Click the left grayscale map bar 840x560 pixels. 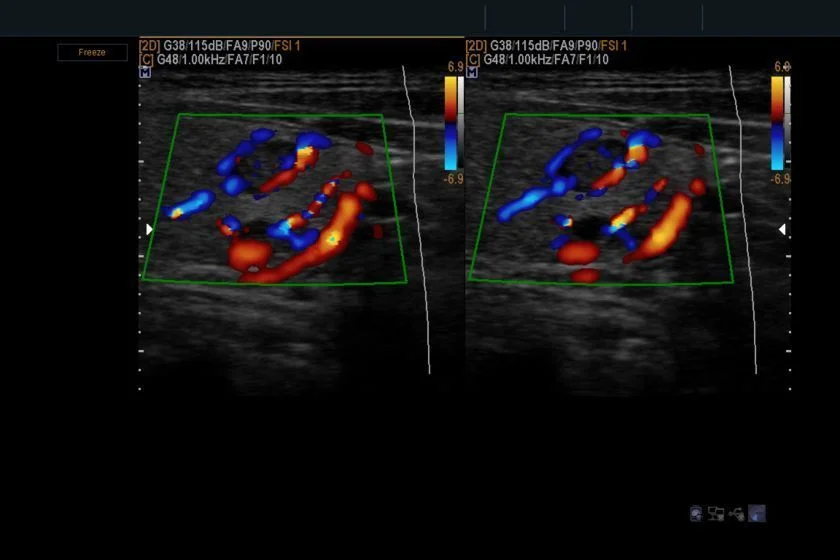click(x=461, y=123)
